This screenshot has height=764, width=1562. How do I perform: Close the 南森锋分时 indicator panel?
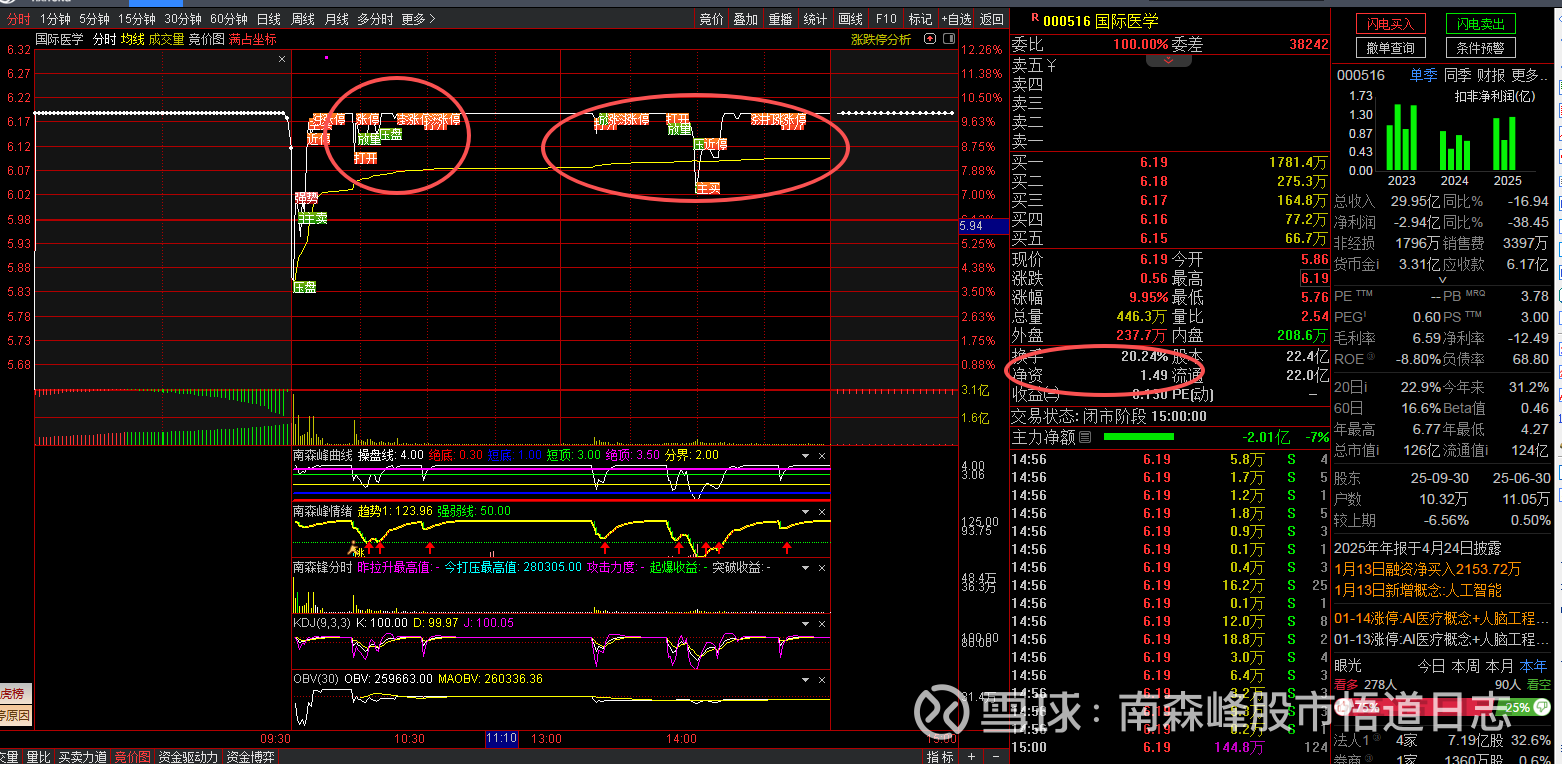click(x=823, y=567)
